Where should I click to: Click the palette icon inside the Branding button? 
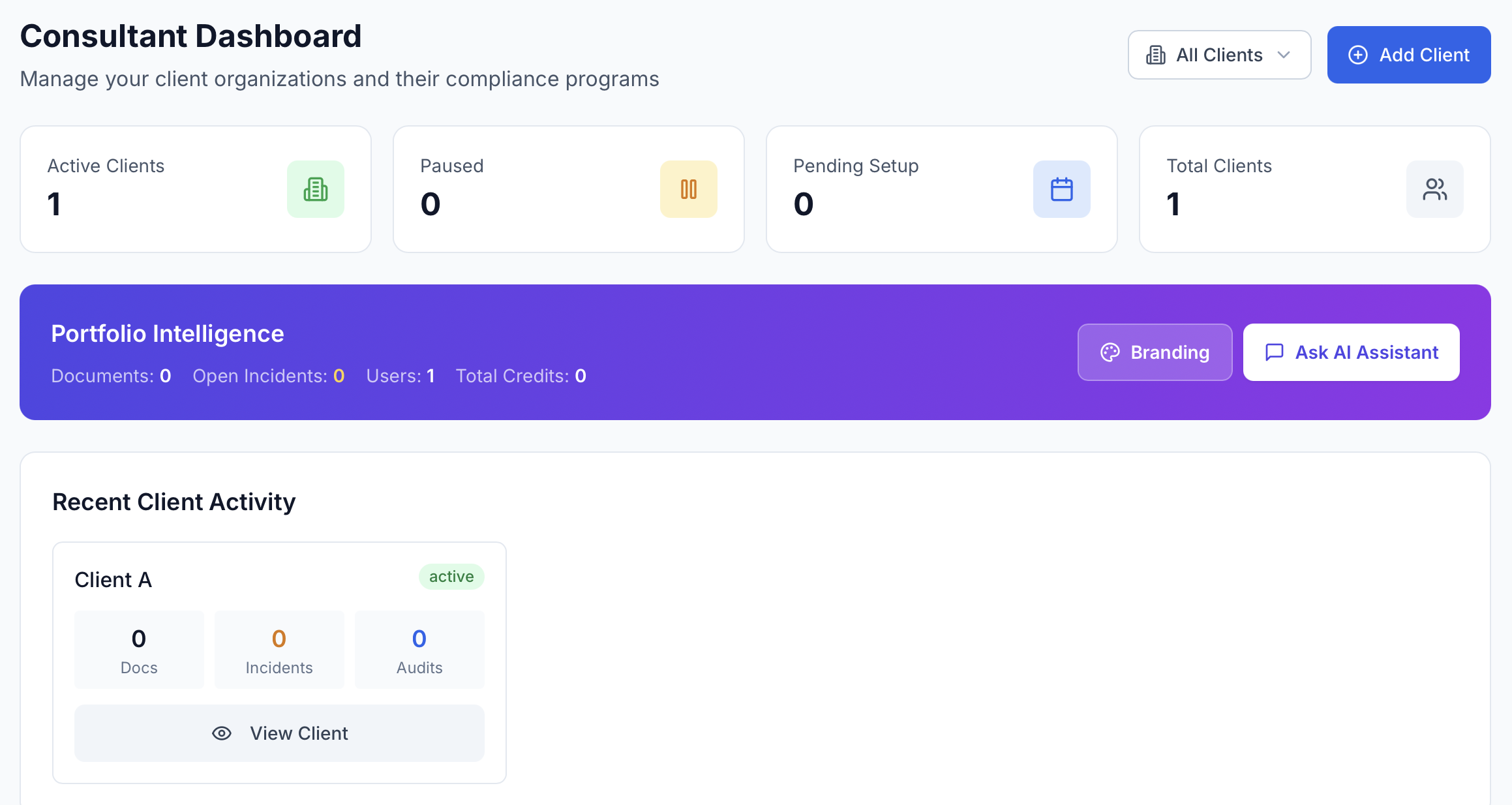[1111, 352]
